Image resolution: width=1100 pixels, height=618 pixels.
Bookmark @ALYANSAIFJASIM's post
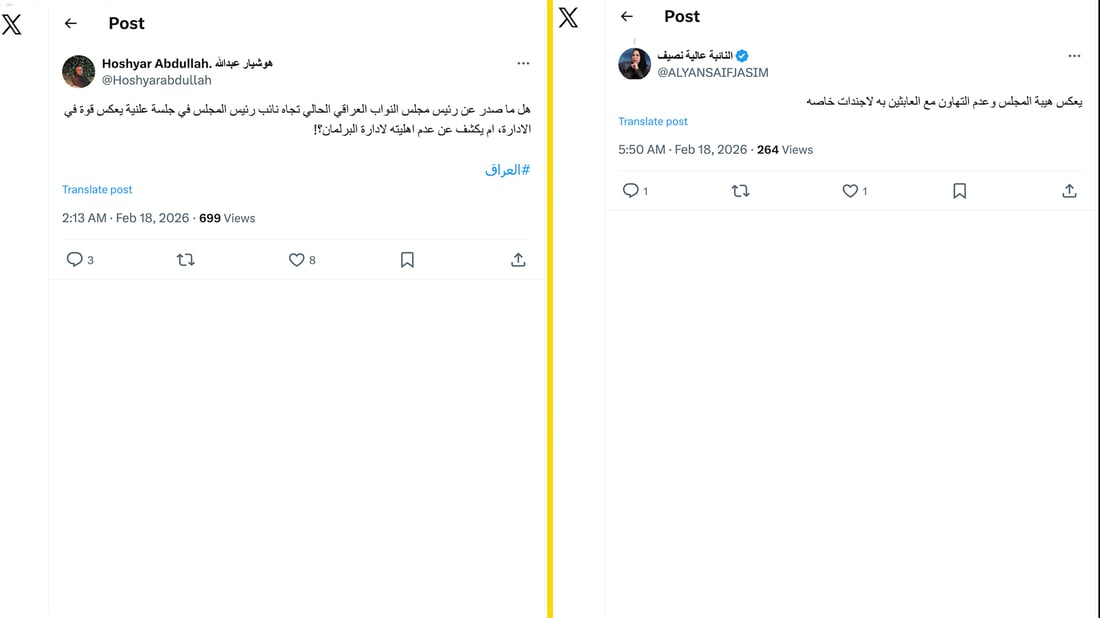pyautogui.click(x=959, y=190)
